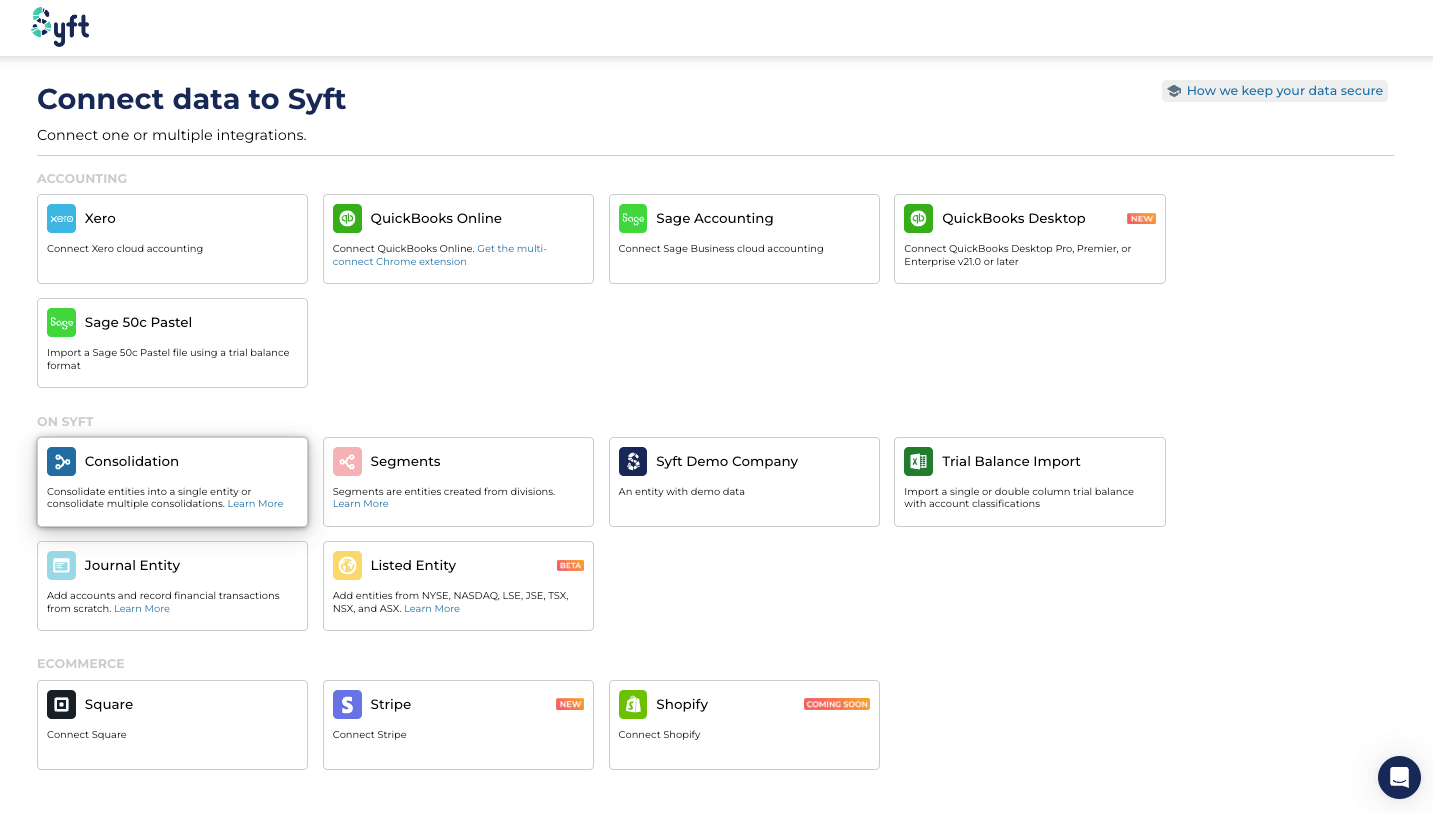Click 'Connect Shopify' description text
This screenshot has height=813, width=1433.
pos(660,735)
